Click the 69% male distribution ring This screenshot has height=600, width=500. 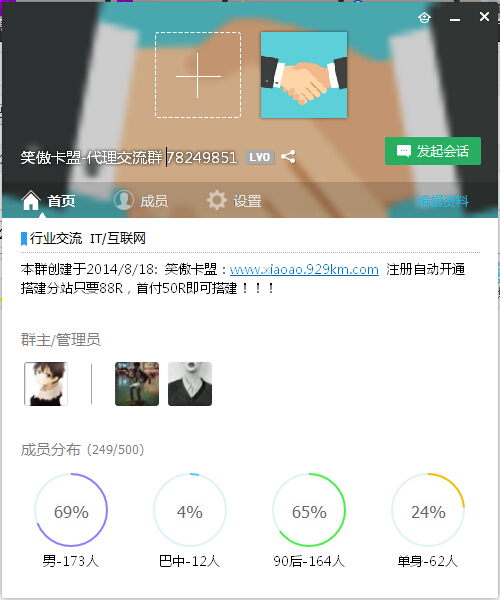pyautogui.click(x=71, y=510)
